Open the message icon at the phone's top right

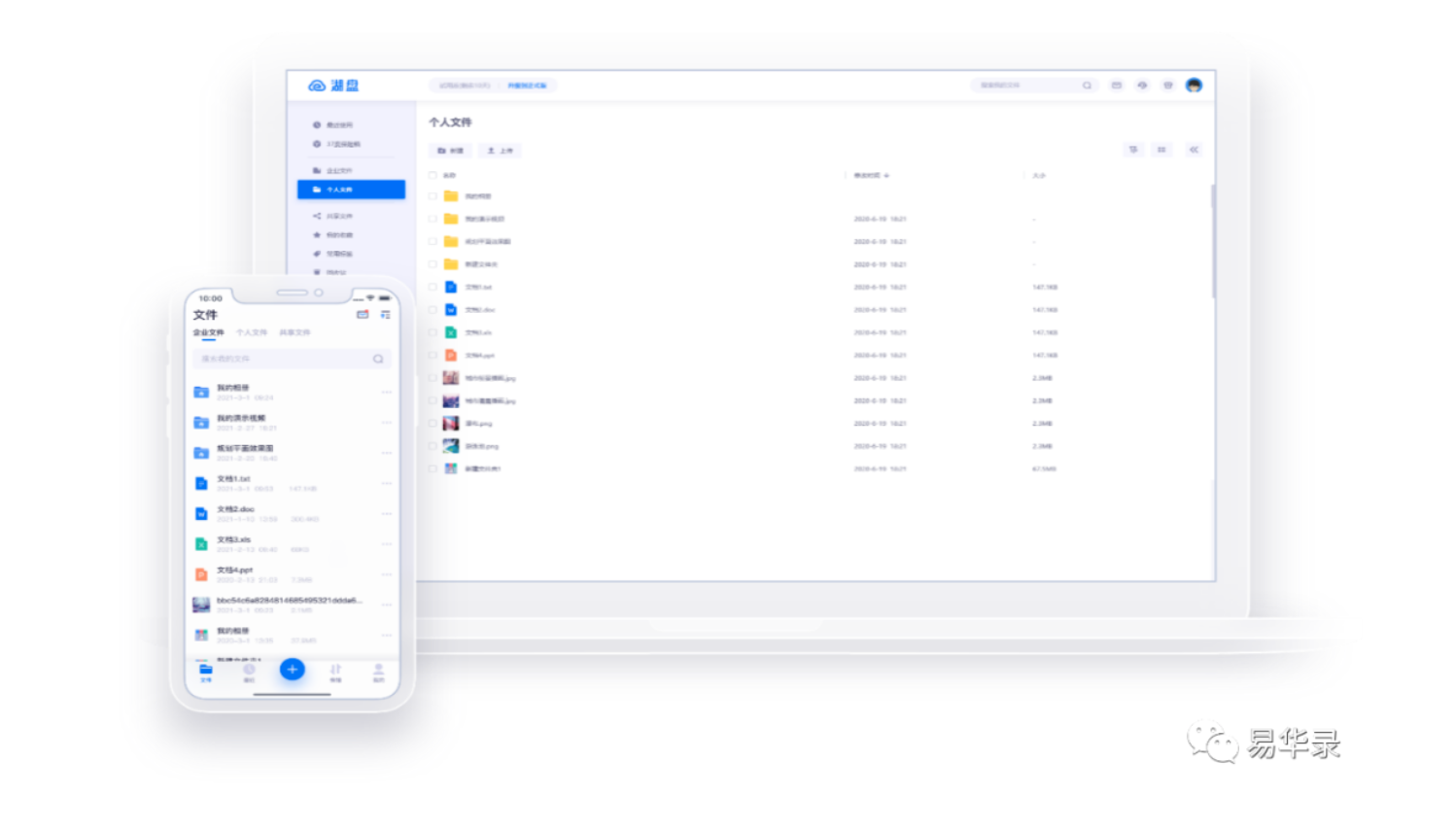(363, 315)
